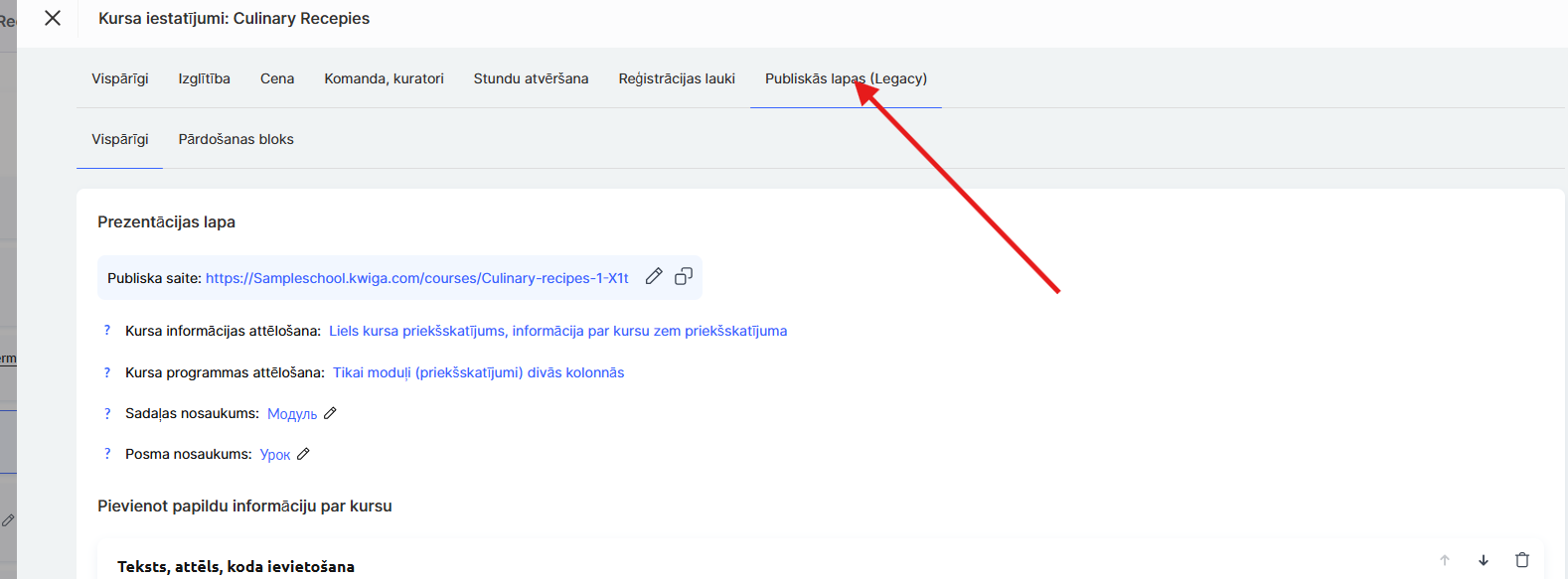Open the Sampleschool public course link

[416, 278]
